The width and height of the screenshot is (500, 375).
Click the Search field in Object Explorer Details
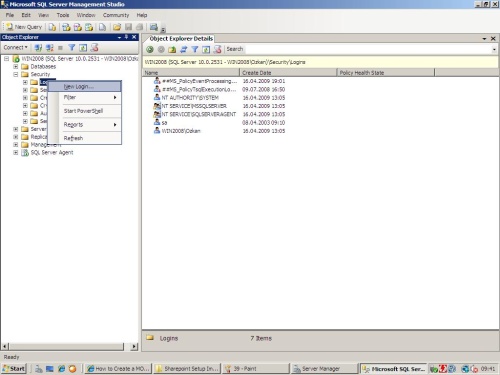(368, 49)
